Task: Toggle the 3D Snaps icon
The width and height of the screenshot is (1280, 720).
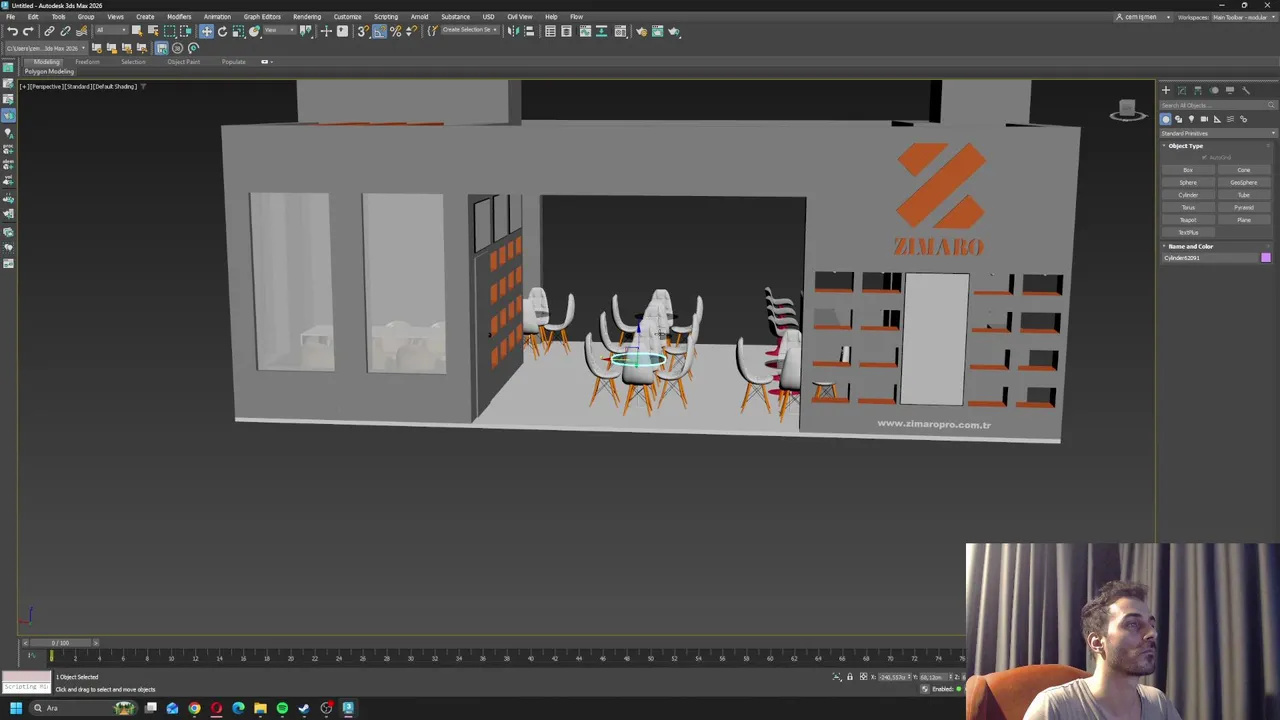Action: point(363,31)
